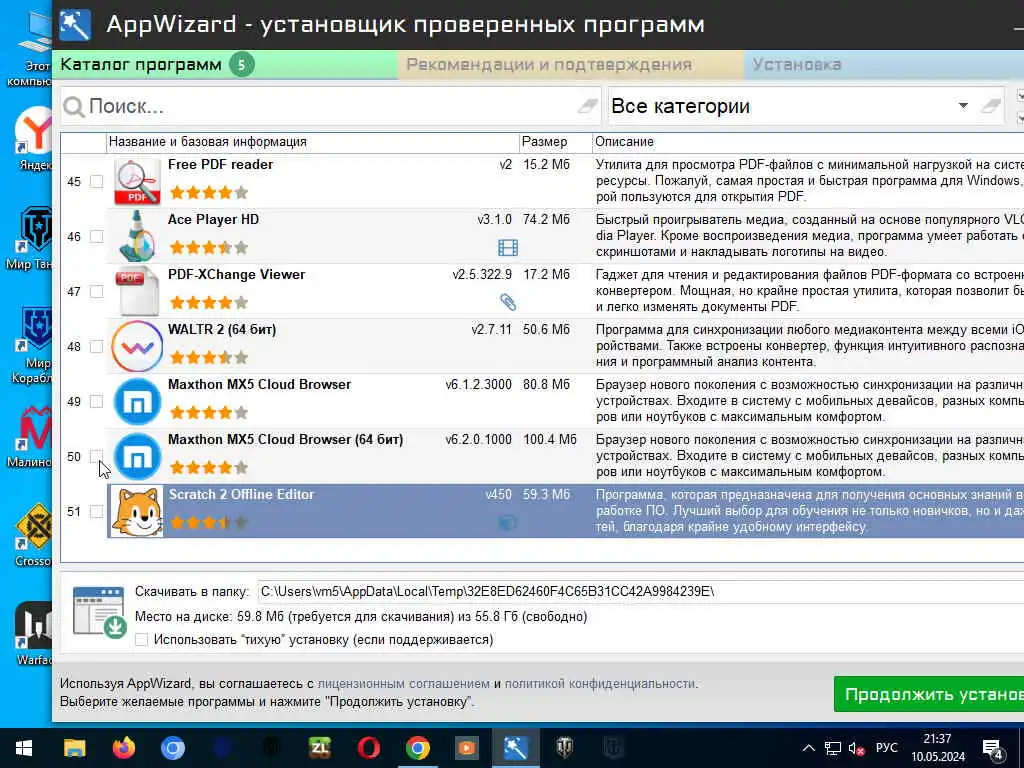Click the Scratch 2 Offline Editor cat icon
This screenshot has height=768, width=1024.
pyautogui.click(x=137, y=511)
